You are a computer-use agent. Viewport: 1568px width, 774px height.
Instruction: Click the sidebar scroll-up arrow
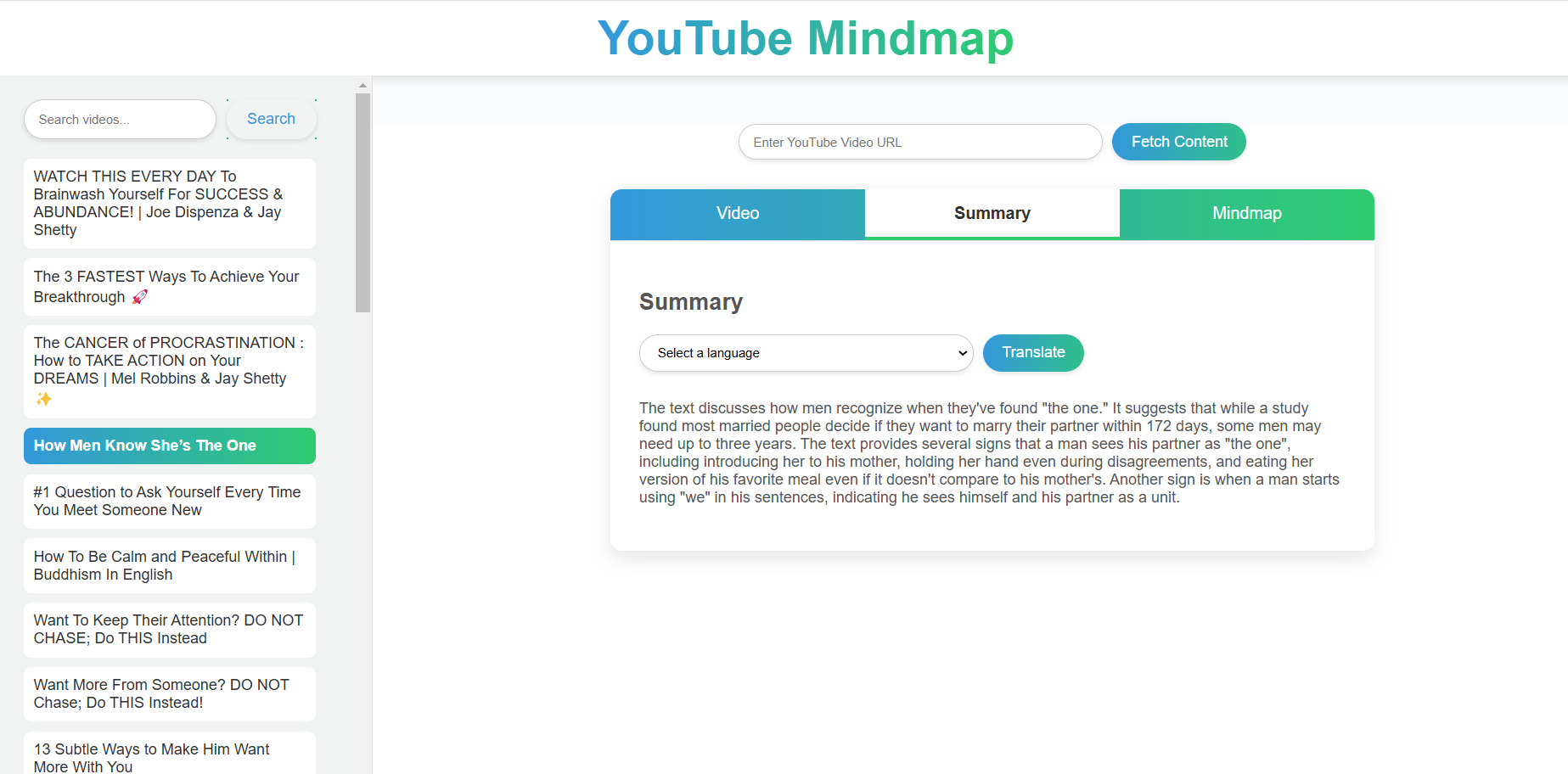(362, 85)
